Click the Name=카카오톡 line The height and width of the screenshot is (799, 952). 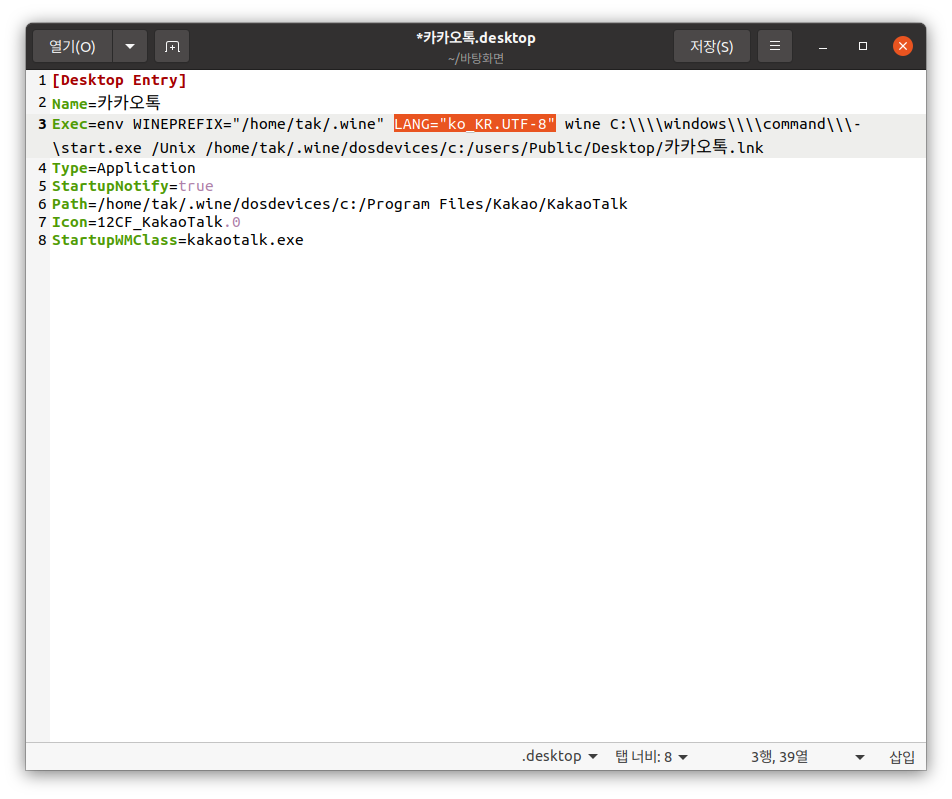pos(106,103)
